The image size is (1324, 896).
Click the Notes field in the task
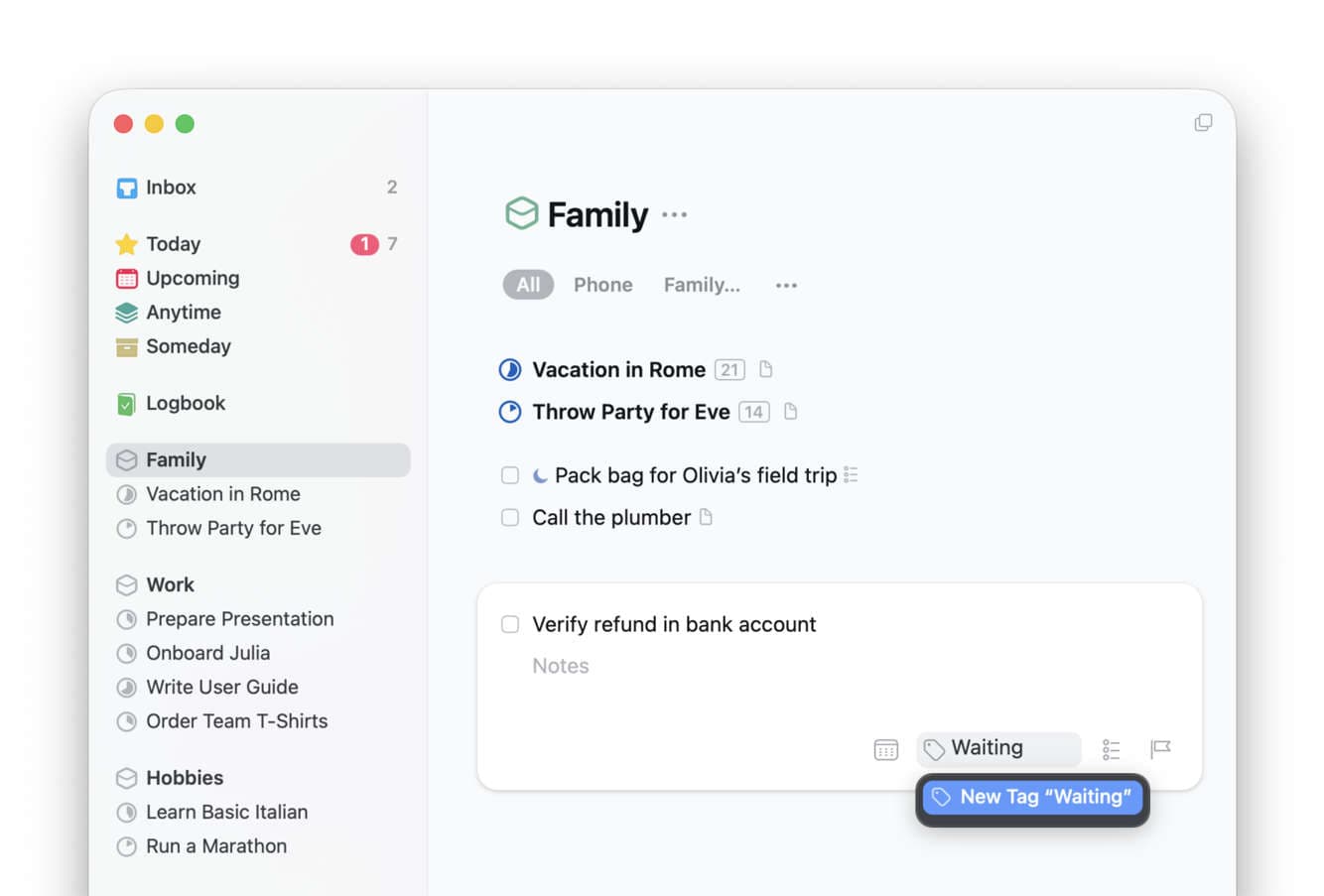click(x=561, y=666)
